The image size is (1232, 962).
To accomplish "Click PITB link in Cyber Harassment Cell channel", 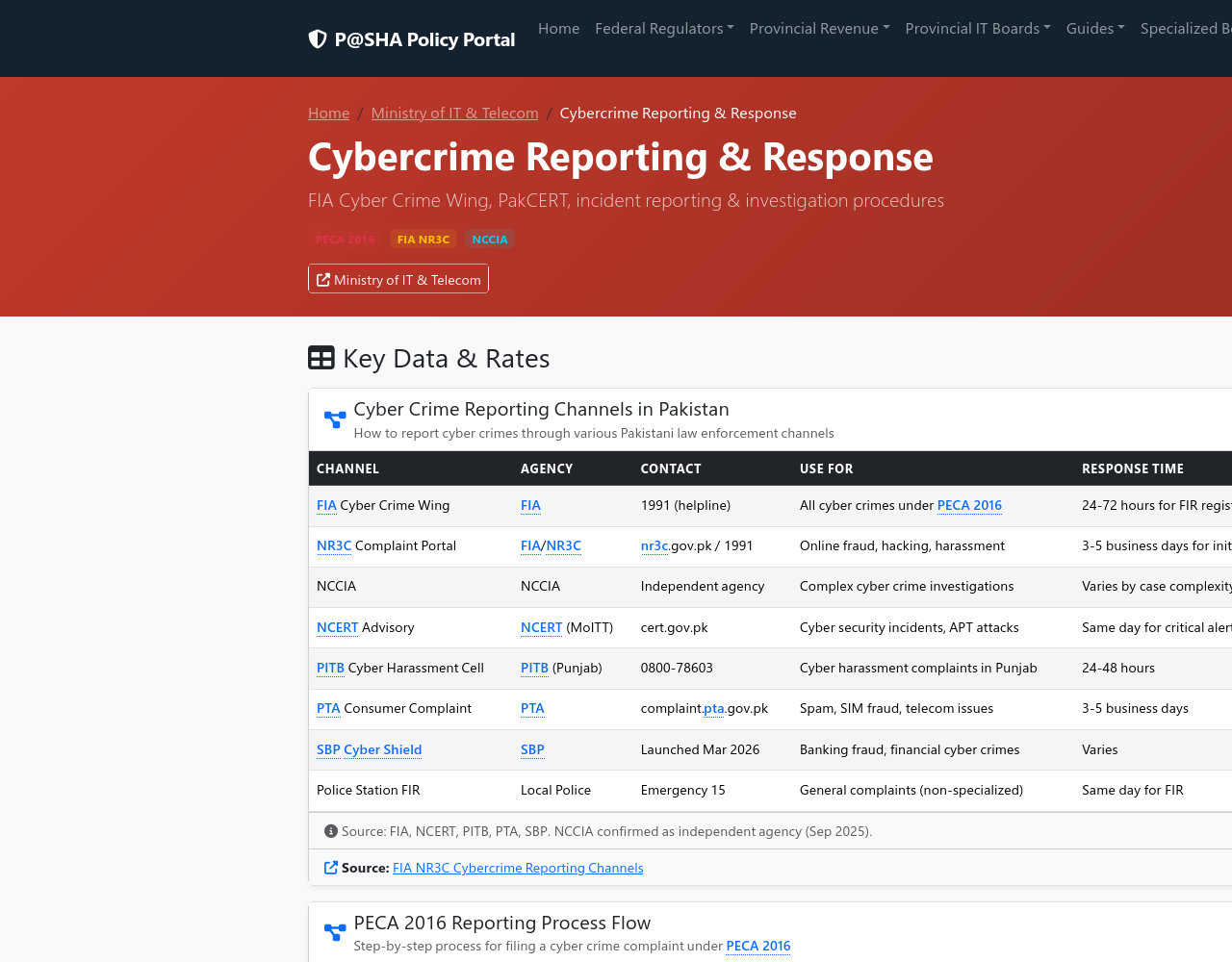I will point(330,668).
